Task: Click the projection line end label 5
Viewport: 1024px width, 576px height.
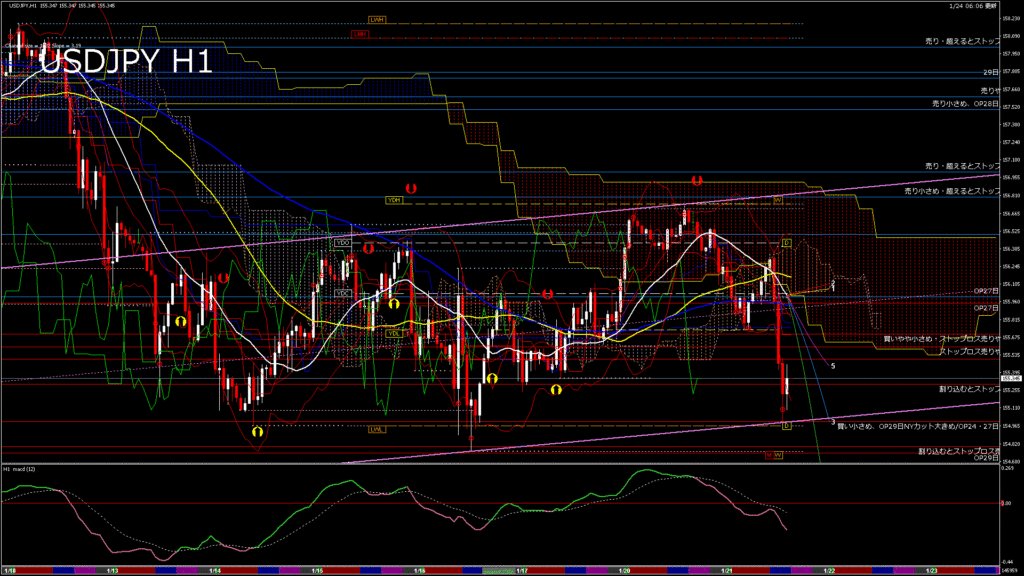Action: 833,366
